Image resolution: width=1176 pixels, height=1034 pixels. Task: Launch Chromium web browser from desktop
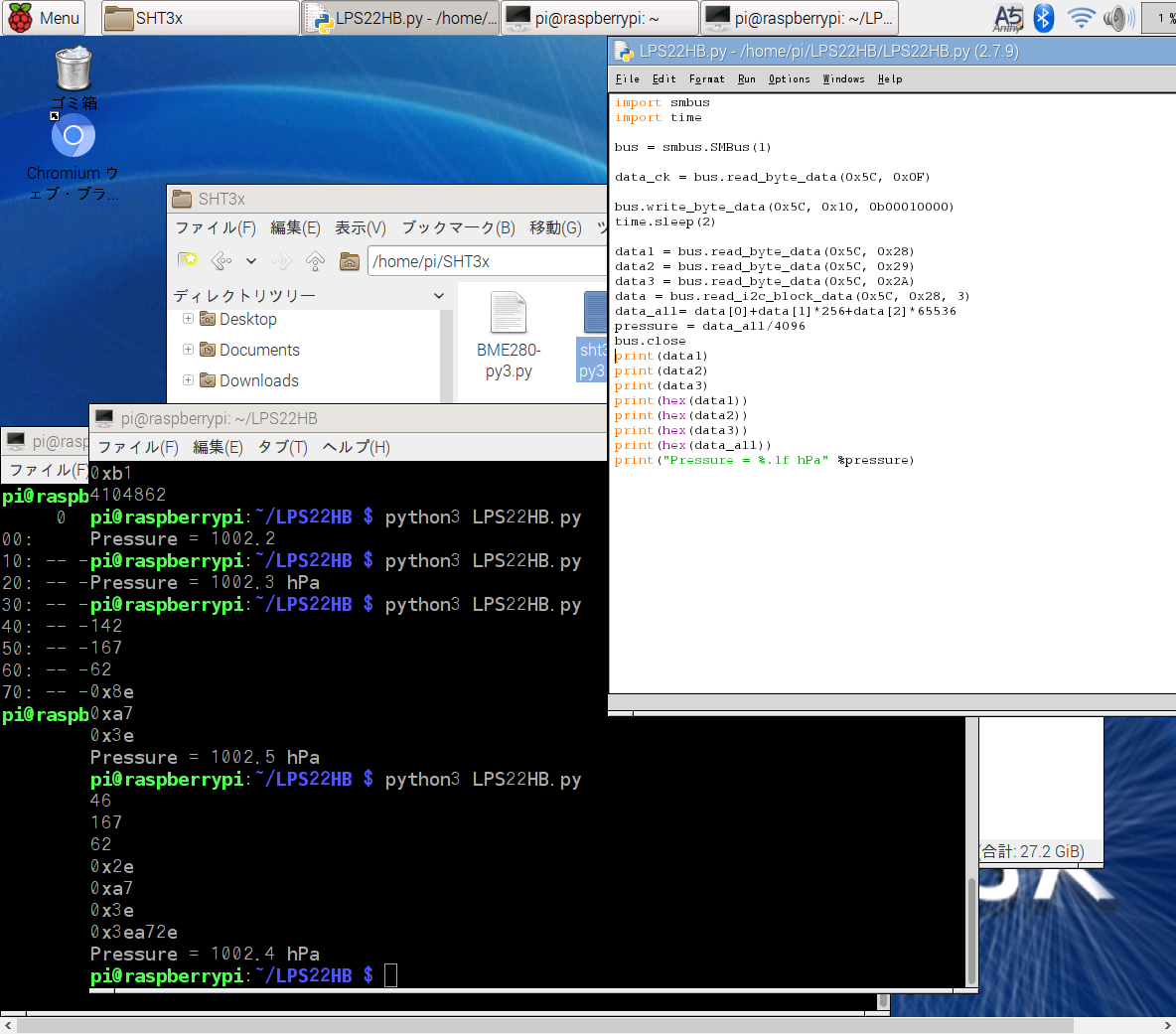(73, 136)
